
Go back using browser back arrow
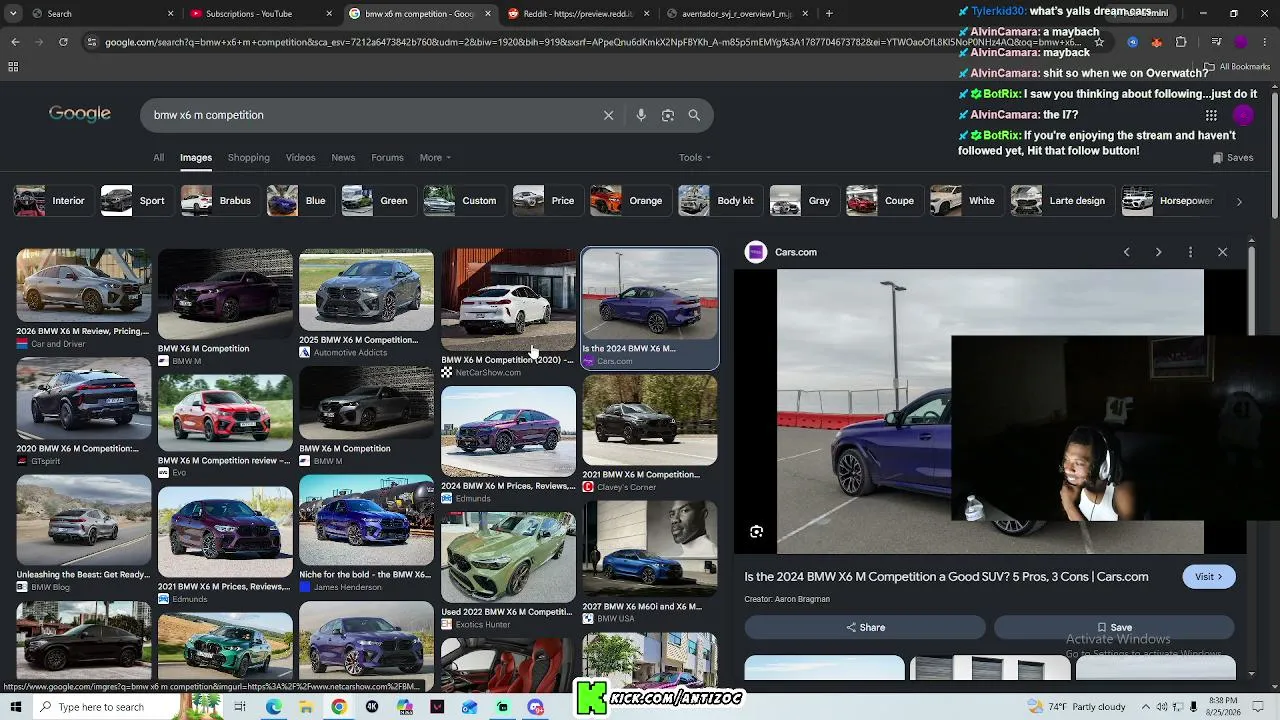tap(15, 42)
